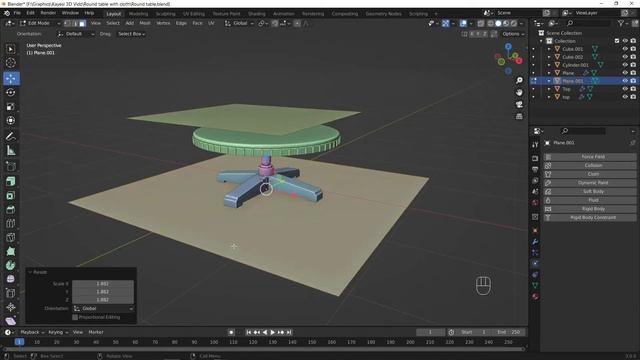Open Global transform orientation dropdown in header
This screenshot has height=360, width=640.
[239, 24]
